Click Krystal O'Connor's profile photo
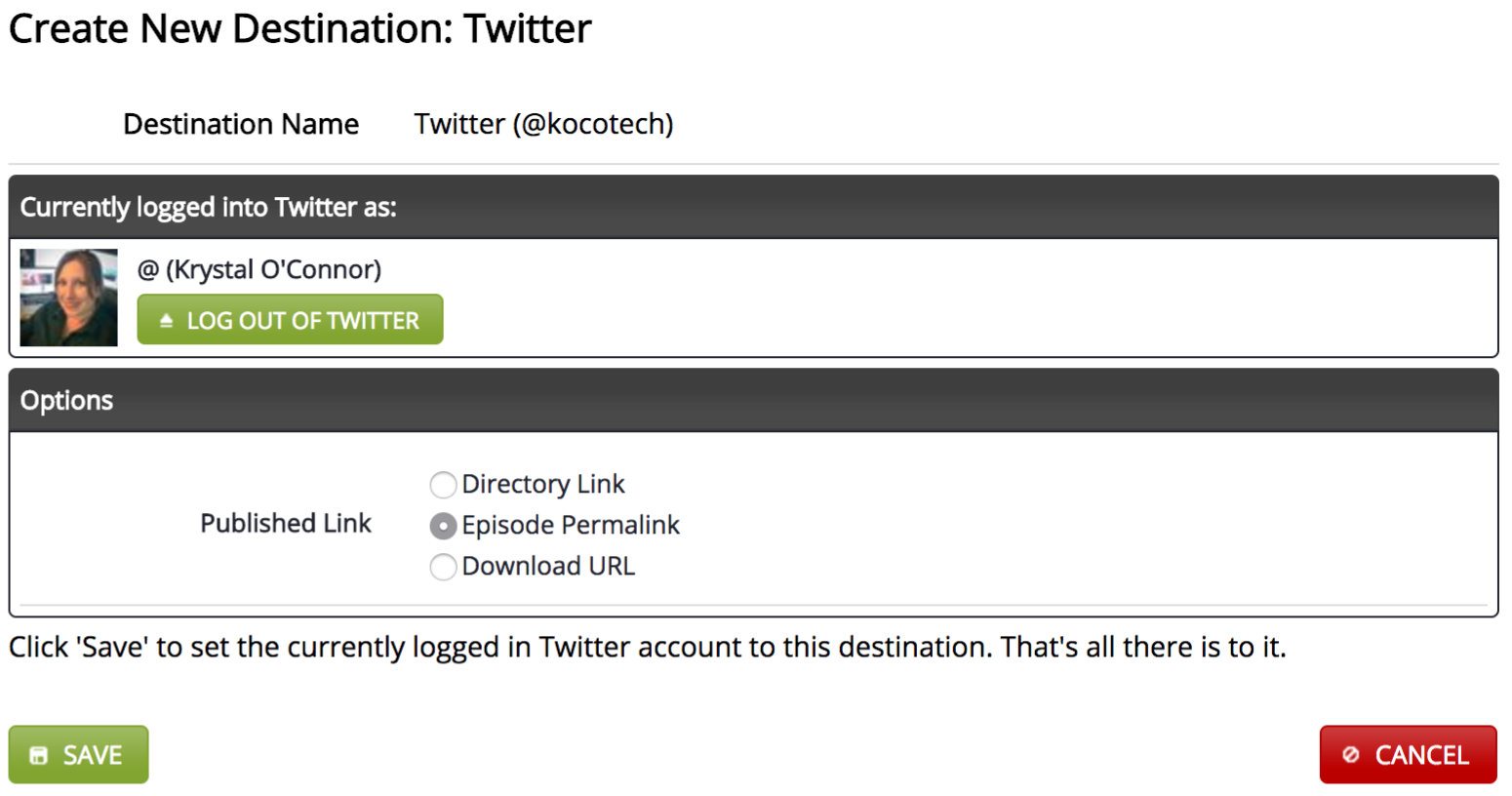The image size is (1512, 796). (68, 298)
